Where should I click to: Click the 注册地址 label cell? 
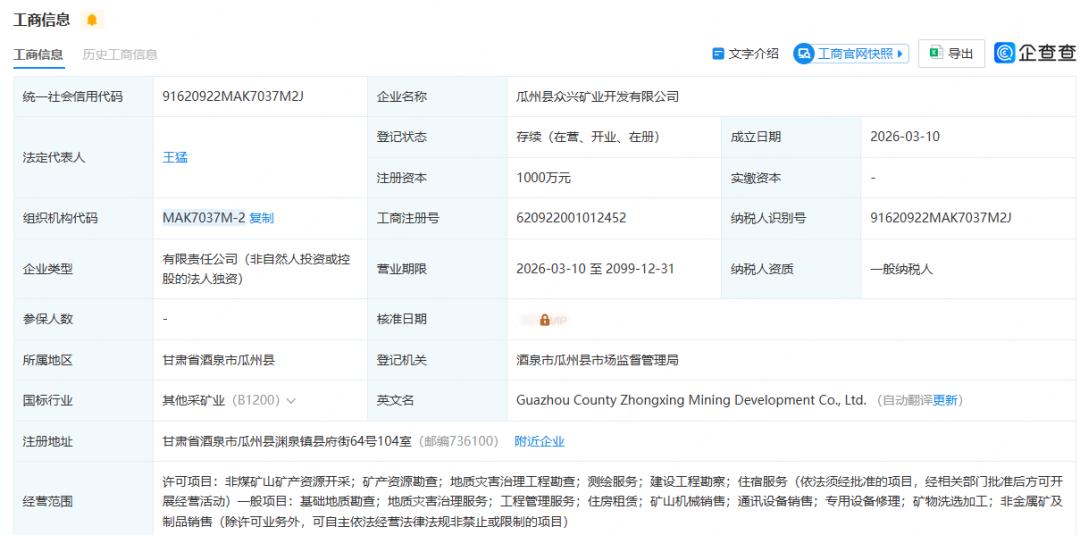point(83,441)
